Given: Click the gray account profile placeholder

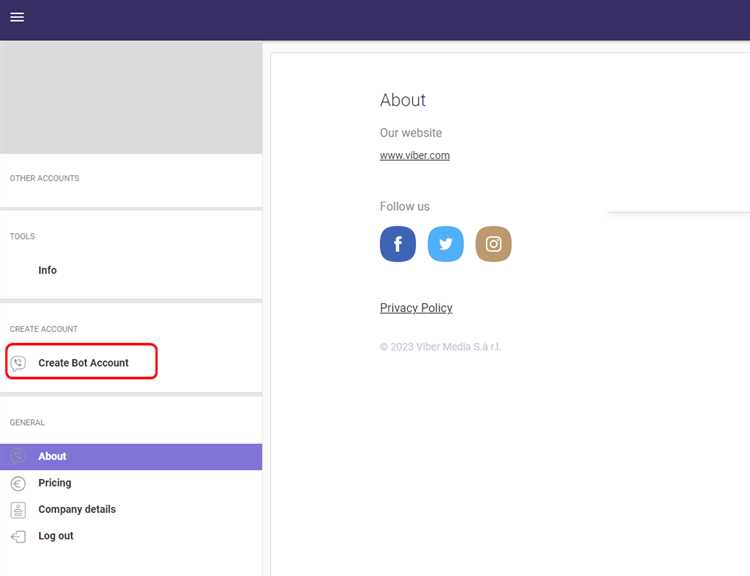Looking at the screenshot, I should click(x=131, y=98).
